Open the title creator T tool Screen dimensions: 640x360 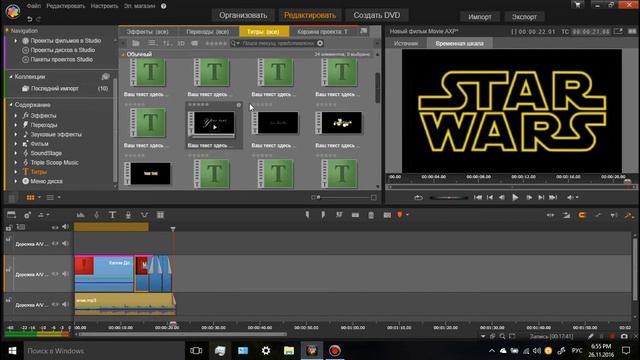click(x=112, y=215)
